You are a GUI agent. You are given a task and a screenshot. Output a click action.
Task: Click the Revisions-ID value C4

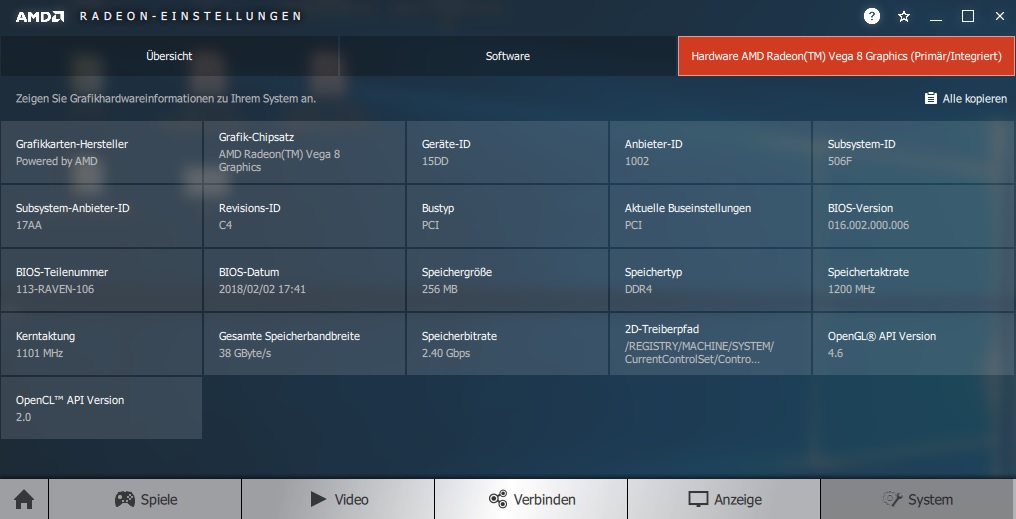pos(225,225)
